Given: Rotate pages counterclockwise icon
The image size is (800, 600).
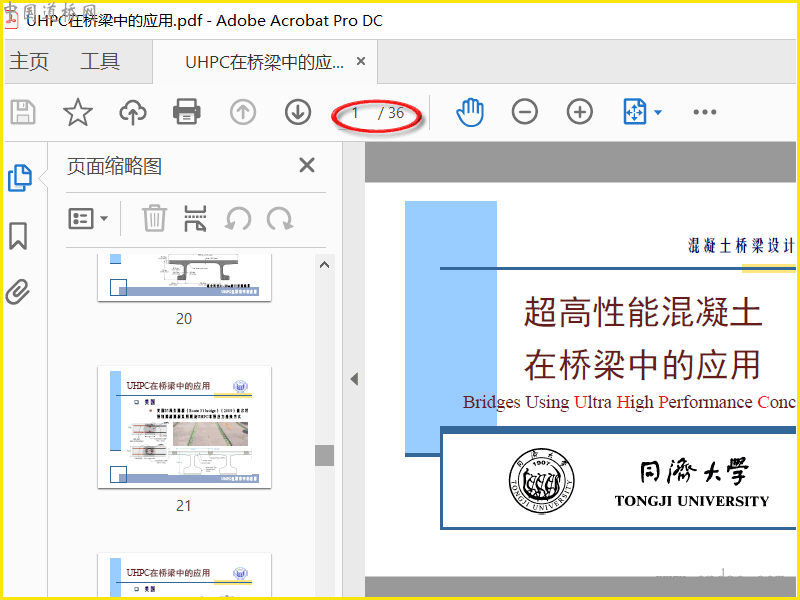Looking at the screenshot, I should pos(238,219).
